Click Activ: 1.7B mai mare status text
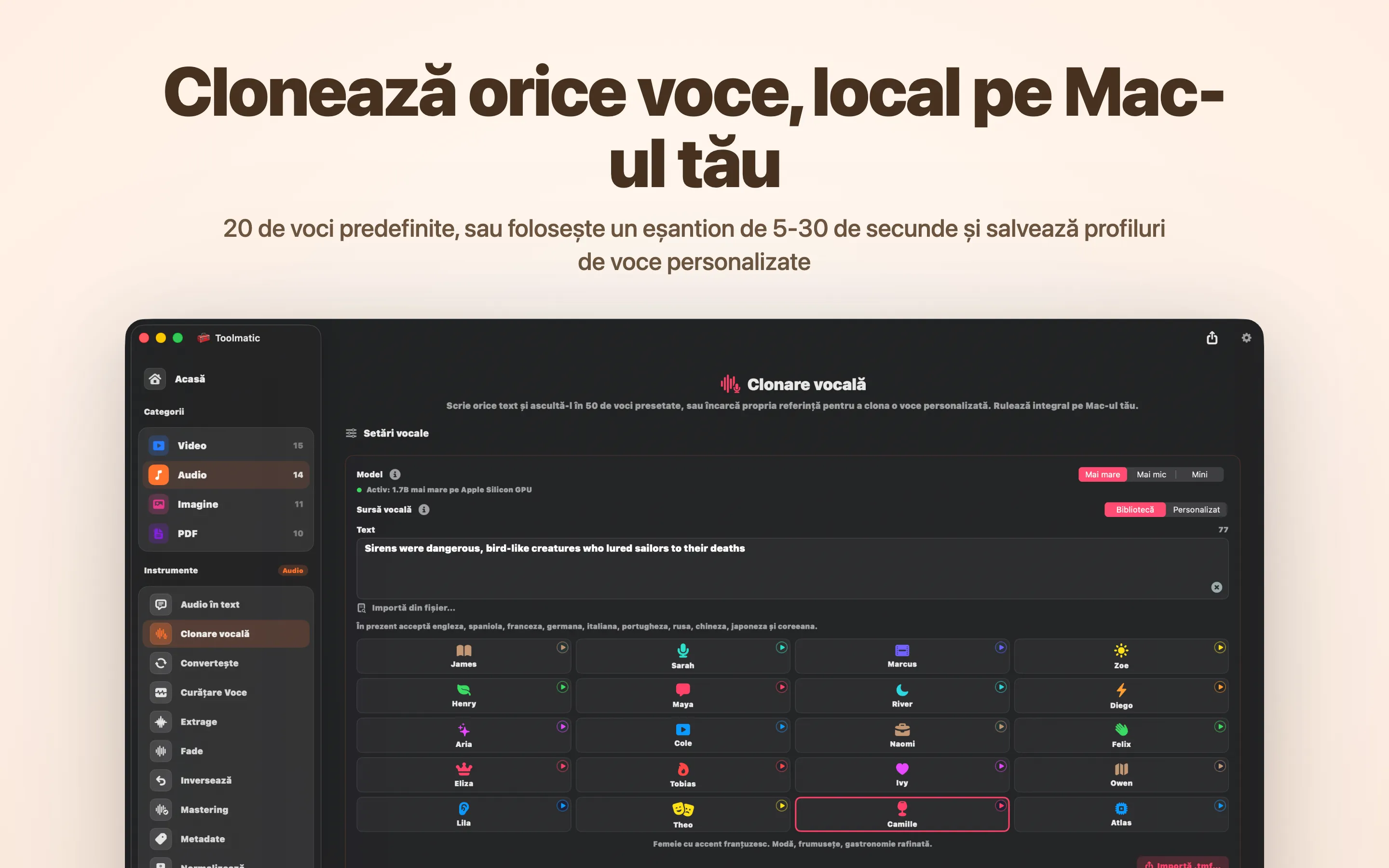The image size is (1389, 868). (449, 489)
